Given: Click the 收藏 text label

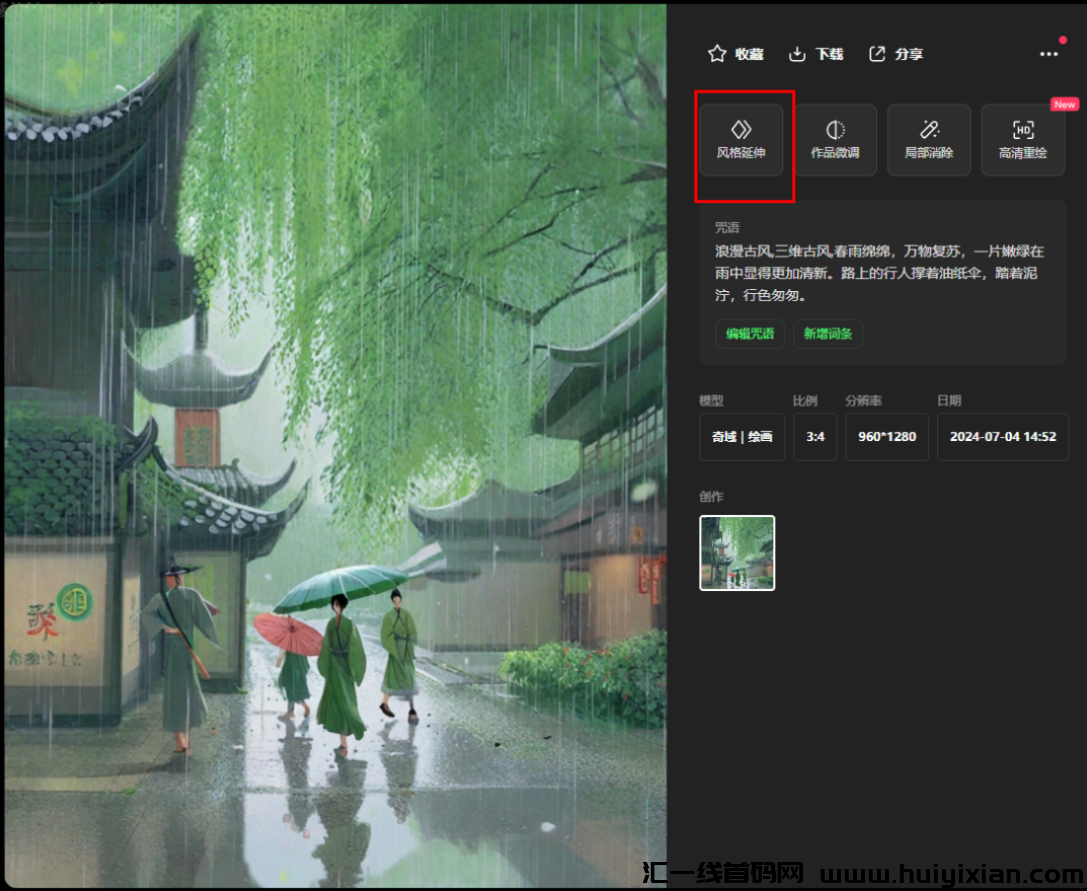Looking at the screenshot, I should [750, 54].
